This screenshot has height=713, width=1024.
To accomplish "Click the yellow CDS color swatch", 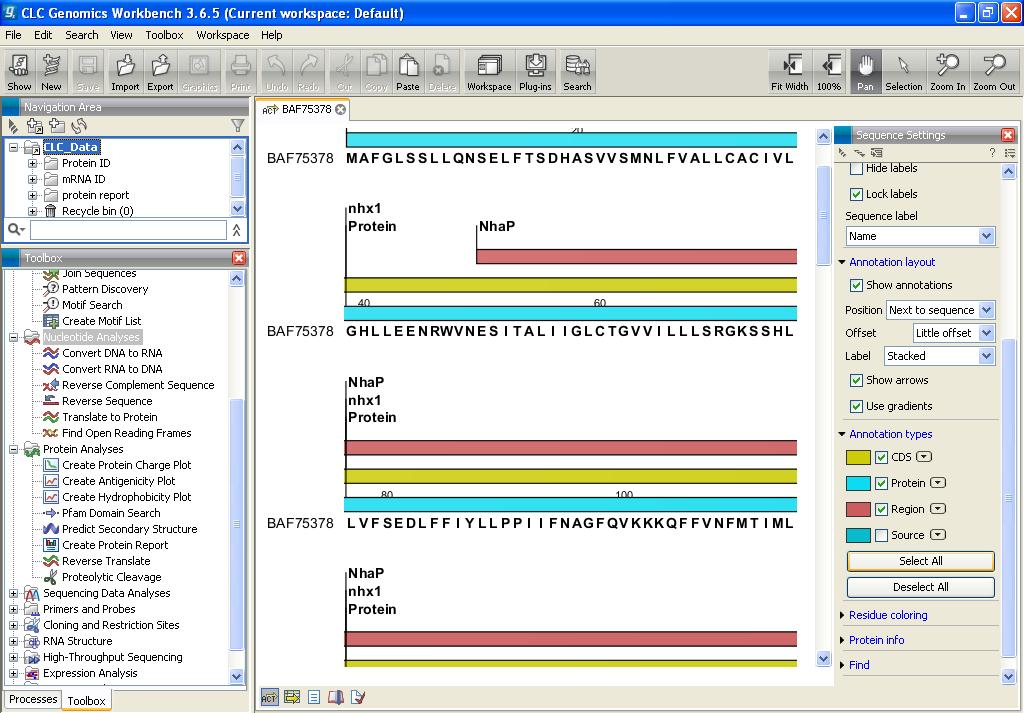I will pyautogui.click(x=858, y=458).
